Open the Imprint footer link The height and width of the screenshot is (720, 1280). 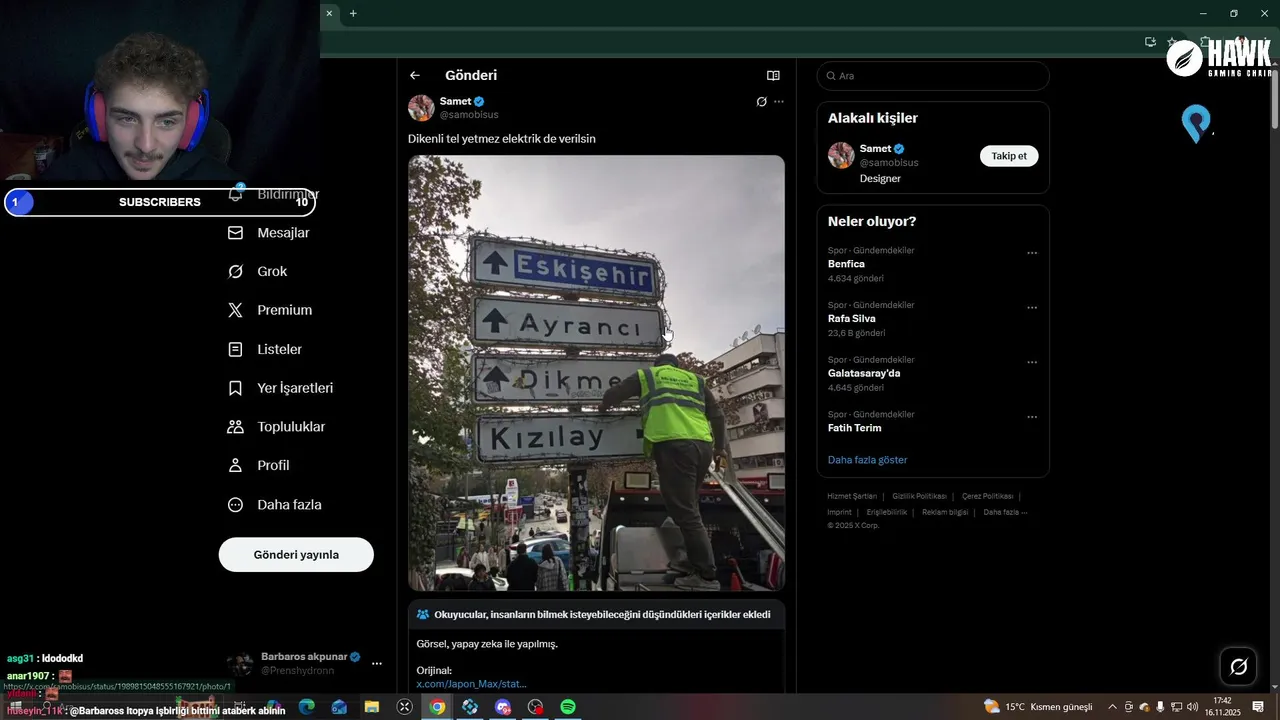(x=839, y=512)
